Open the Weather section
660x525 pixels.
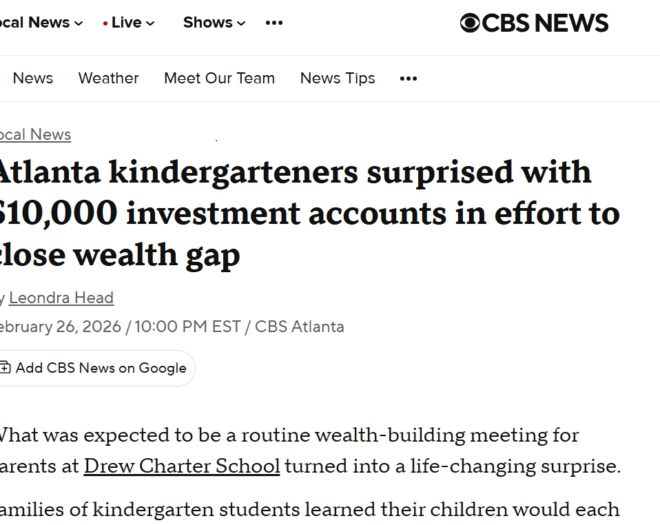(x=108, y=78)
